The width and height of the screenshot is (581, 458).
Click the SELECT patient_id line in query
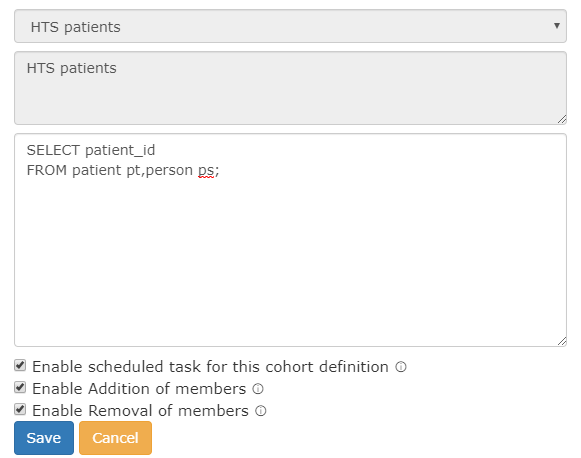[x=91, y=150]
